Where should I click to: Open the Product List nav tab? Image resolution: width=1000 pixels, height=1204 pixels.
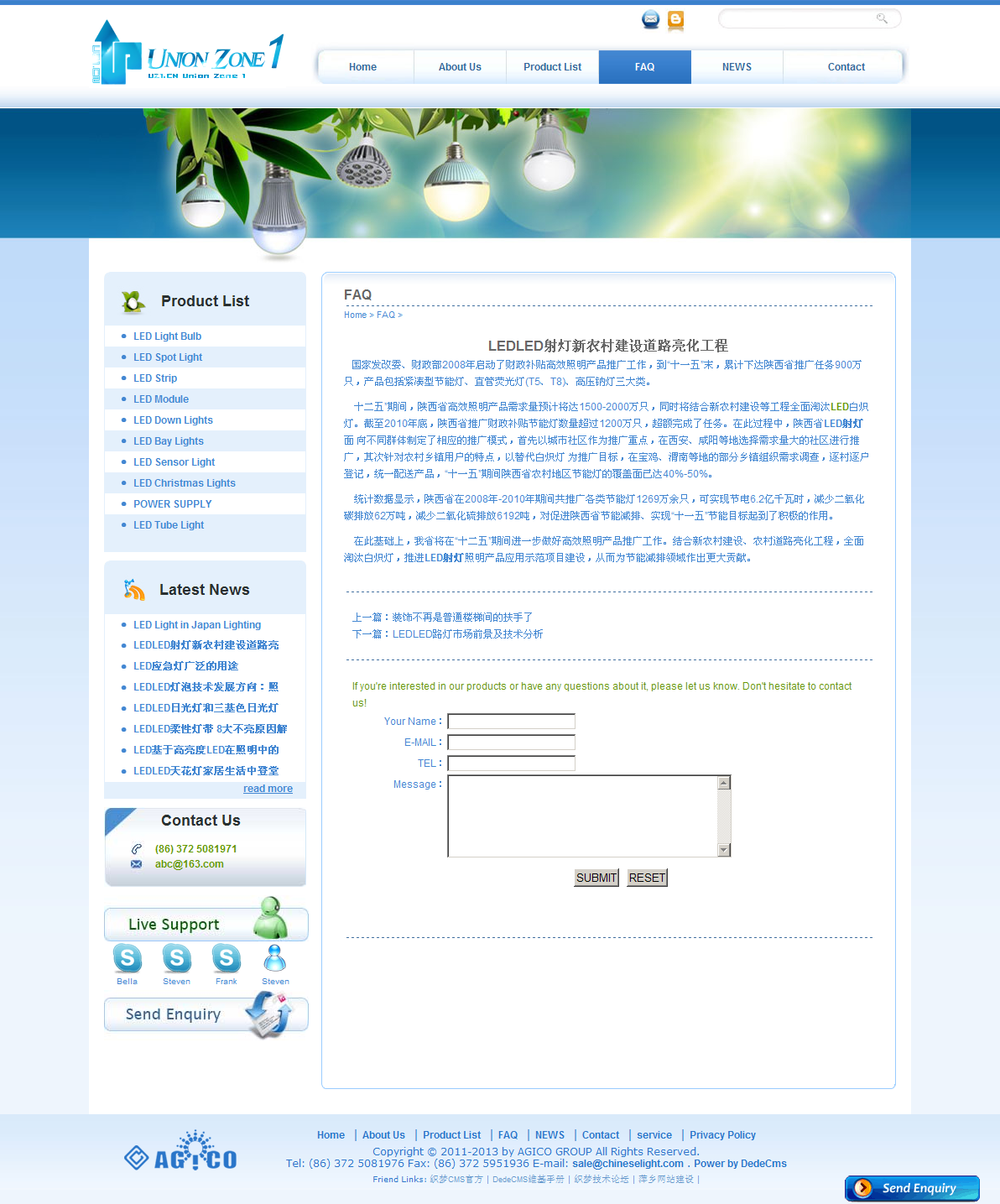tap(552, 67)
